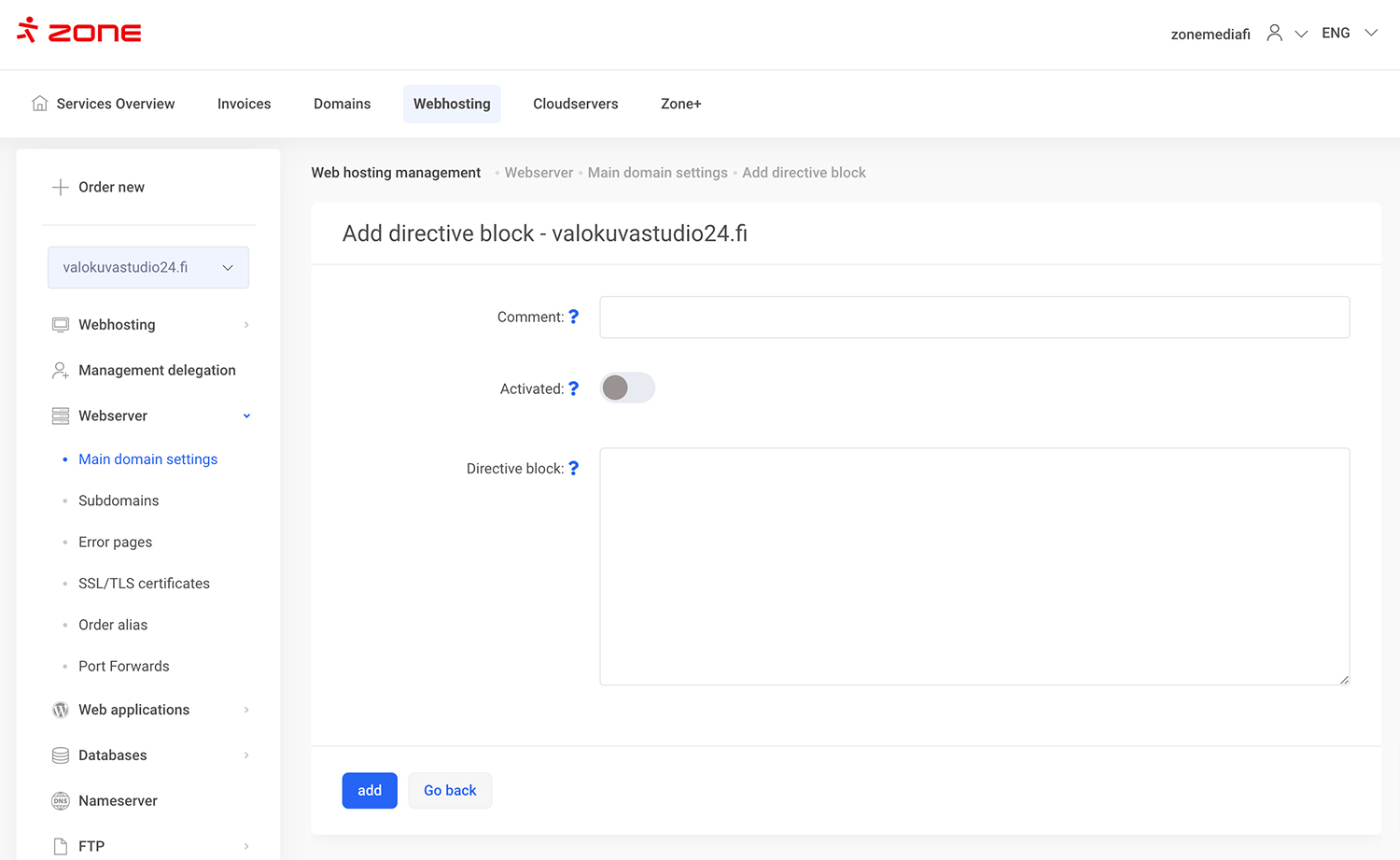
Task: Open the ENG language dropdown
Action: pos(1349,34)
